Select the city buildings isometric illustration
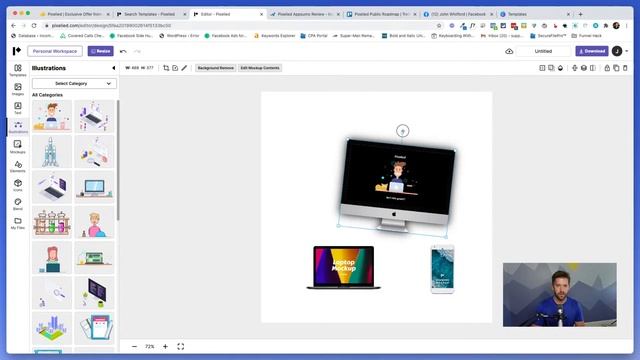The width and height of the screenshot is (640, 360). coord(52,328)
